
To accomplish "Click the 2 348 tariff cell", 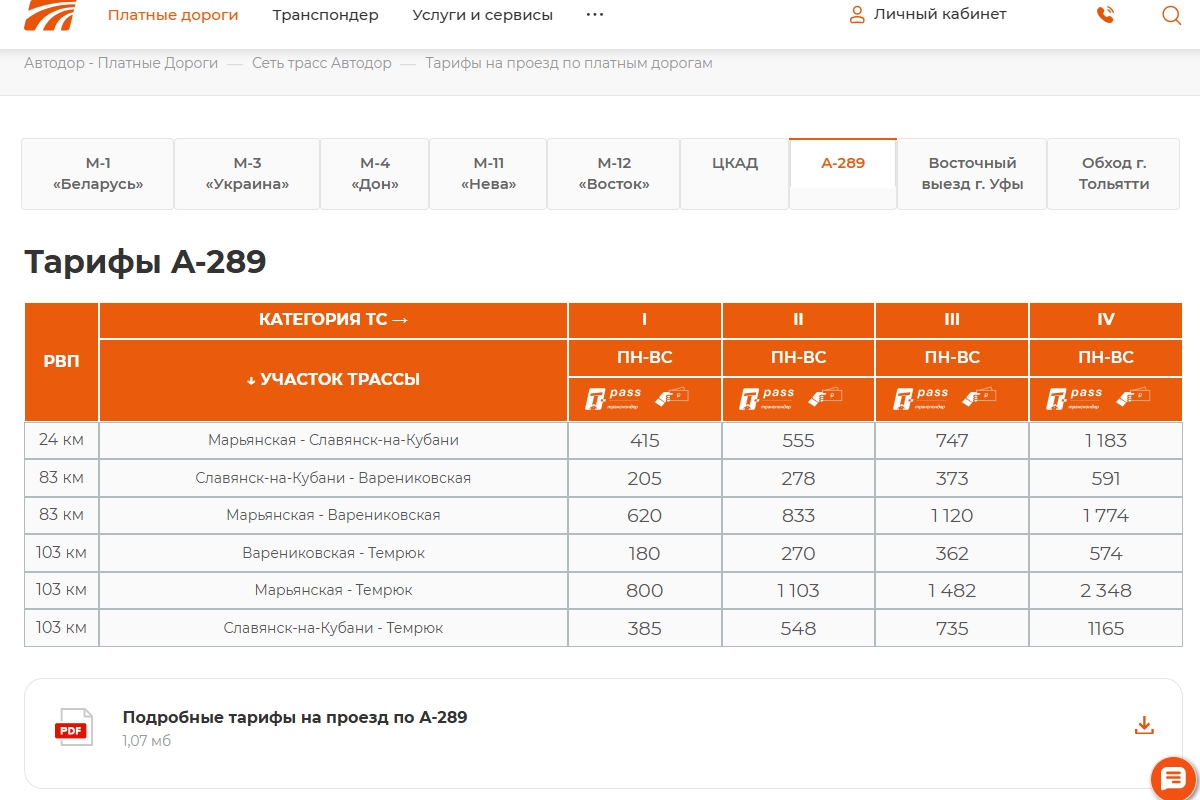I will pyautogui.click(x=1106, y=591).
